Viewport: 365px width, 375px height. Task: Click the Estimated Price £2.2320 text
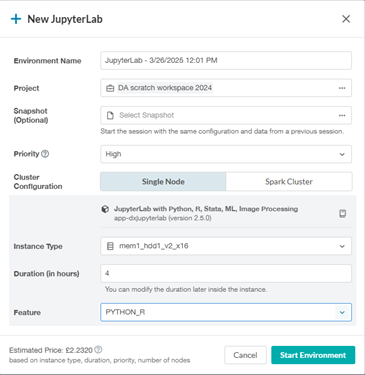51,350
